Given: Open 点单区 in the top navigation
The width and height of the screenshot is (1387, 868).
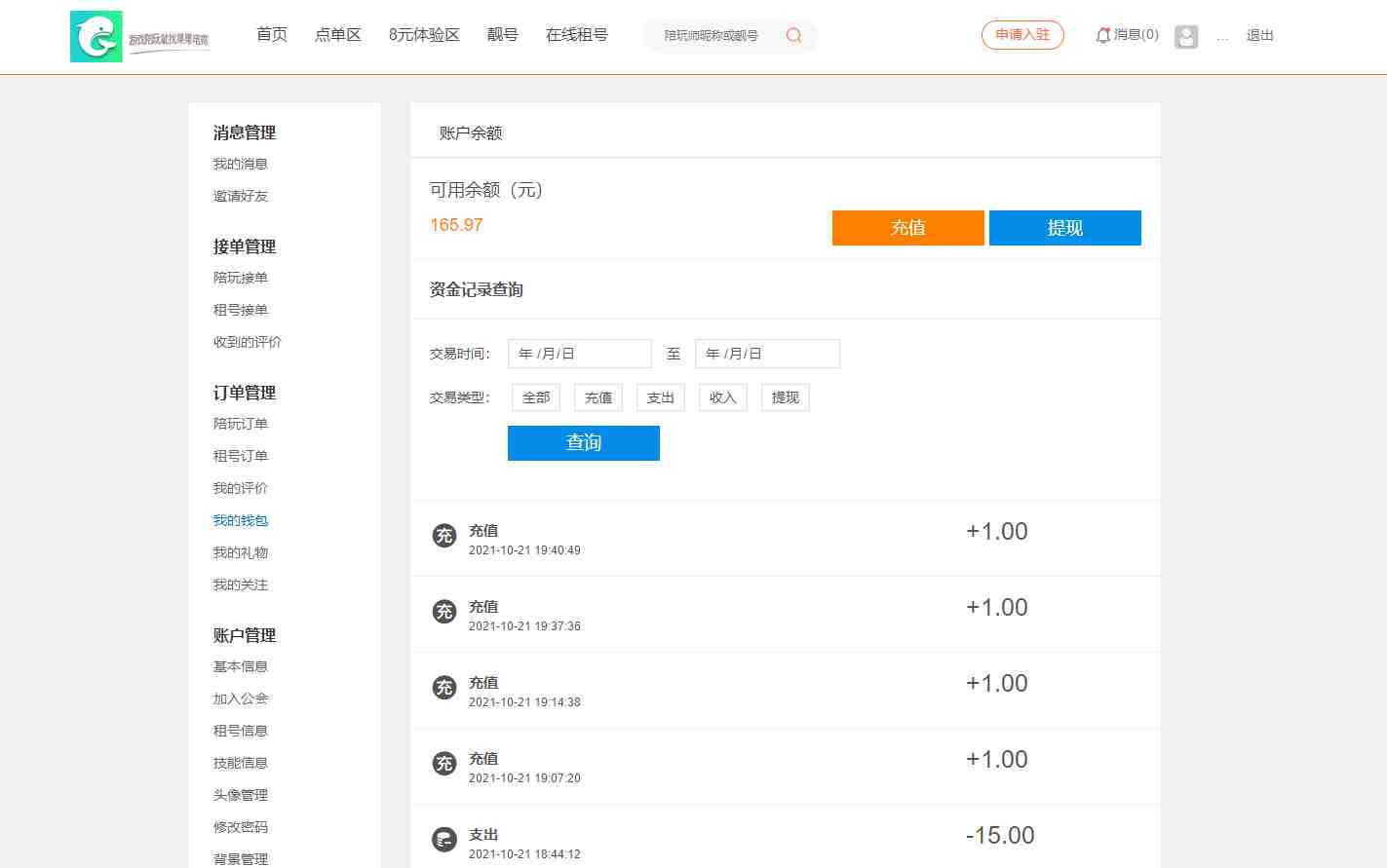Looking at the screenshot, I should click(337, 35).
